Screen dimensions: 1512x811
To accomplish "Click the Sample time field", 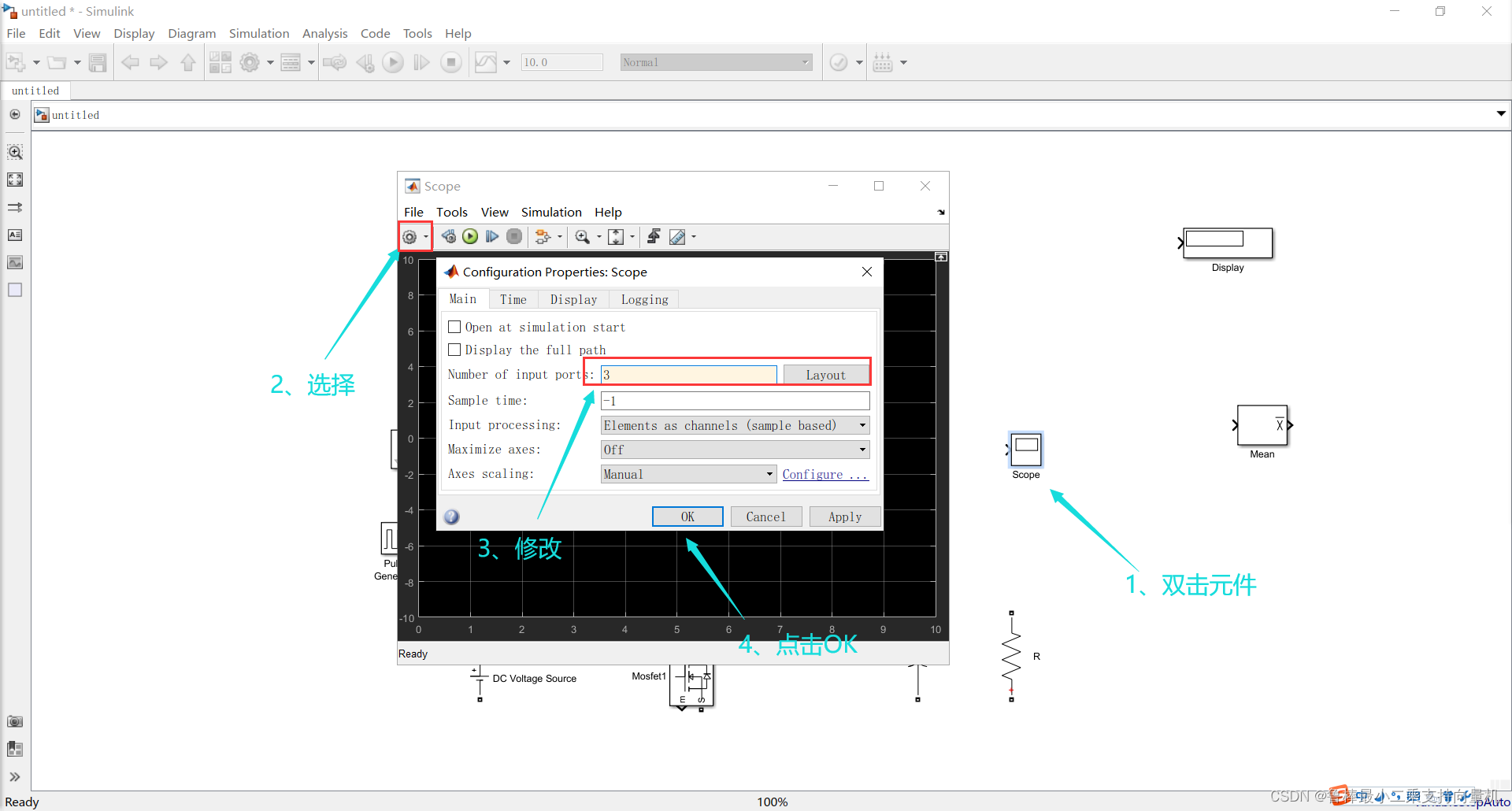I will pyautogui.click(x=735, y=401).
